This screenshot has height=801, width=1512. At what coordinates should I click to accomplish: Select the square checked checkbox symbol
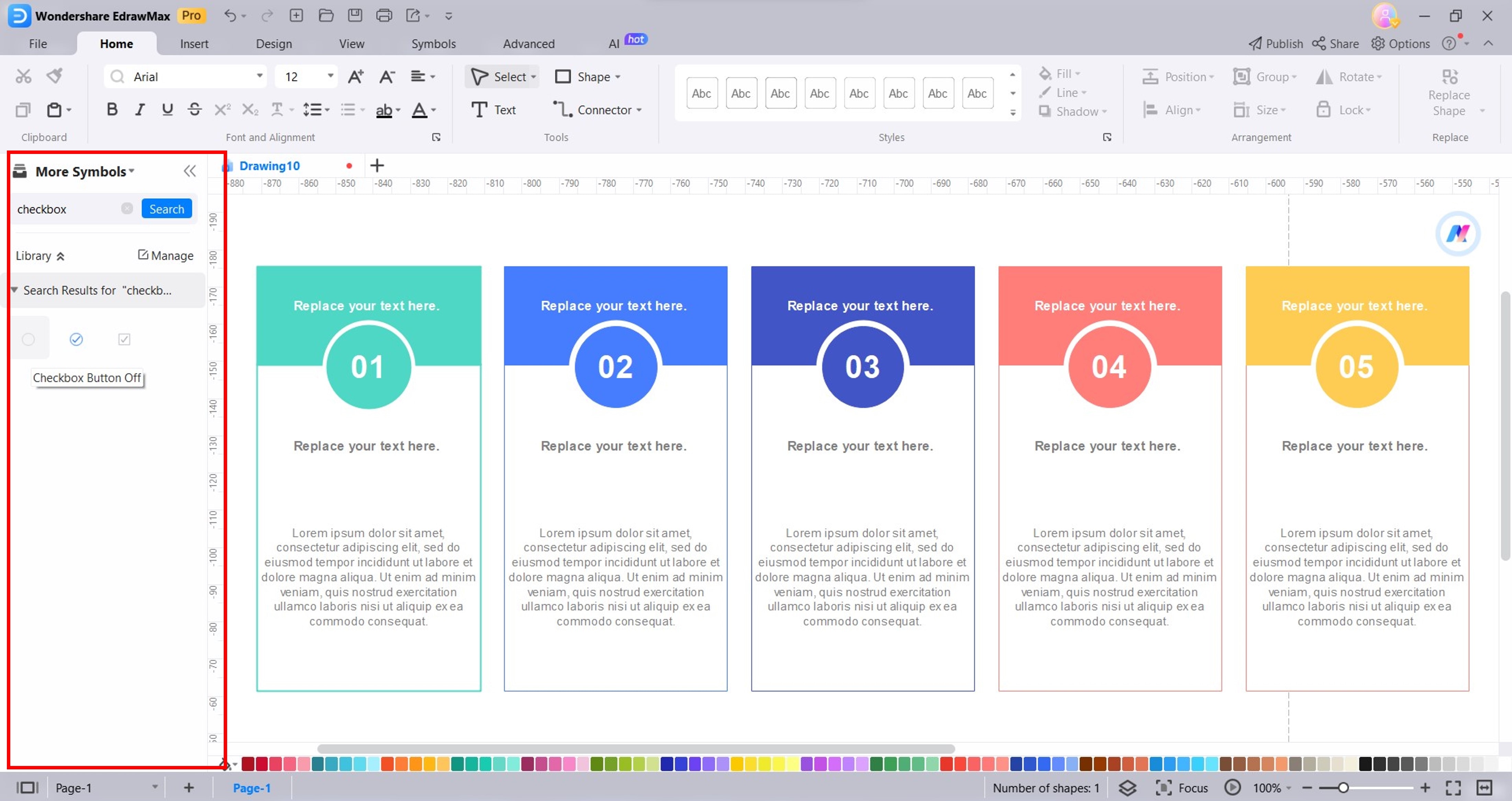coord(124,339)
